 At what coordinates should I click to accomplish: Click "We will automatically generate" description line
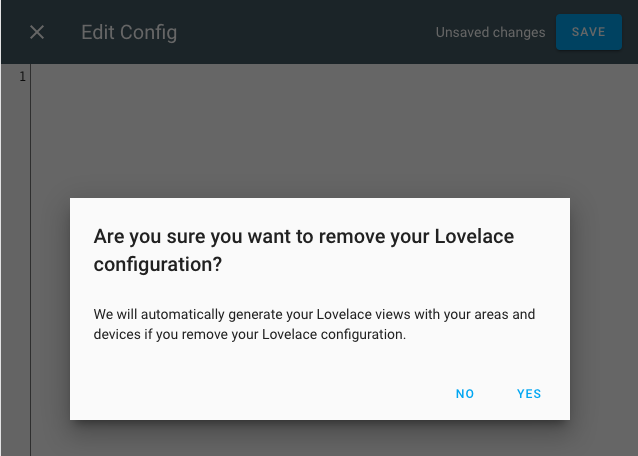click(x=314, y=314)
